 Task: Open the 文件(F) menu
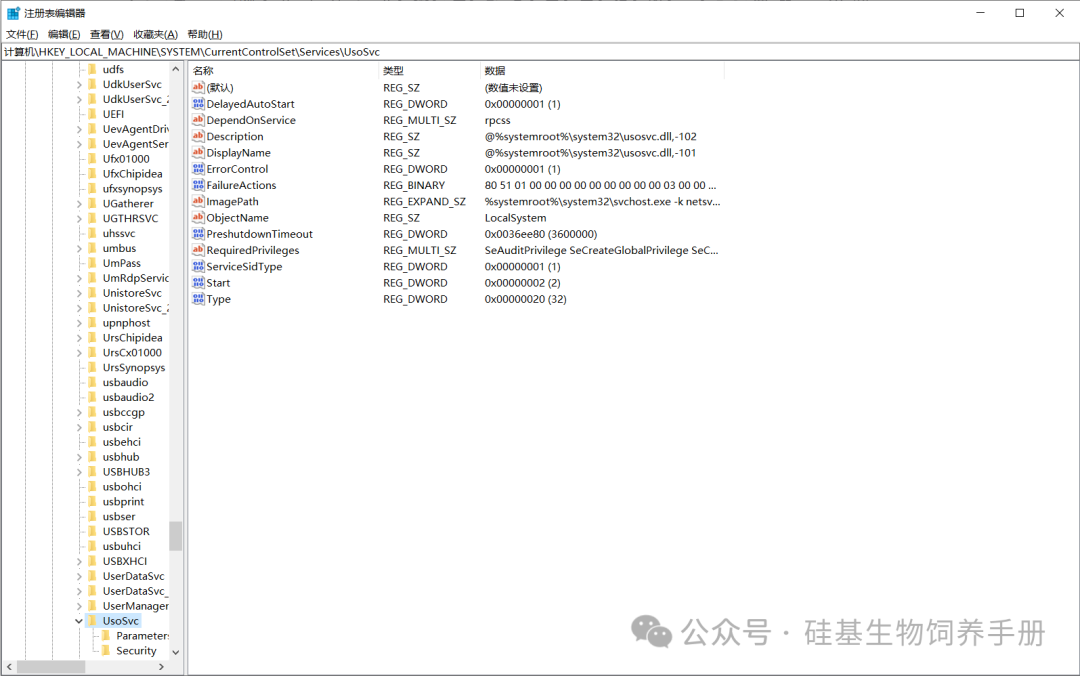point(22,34)
